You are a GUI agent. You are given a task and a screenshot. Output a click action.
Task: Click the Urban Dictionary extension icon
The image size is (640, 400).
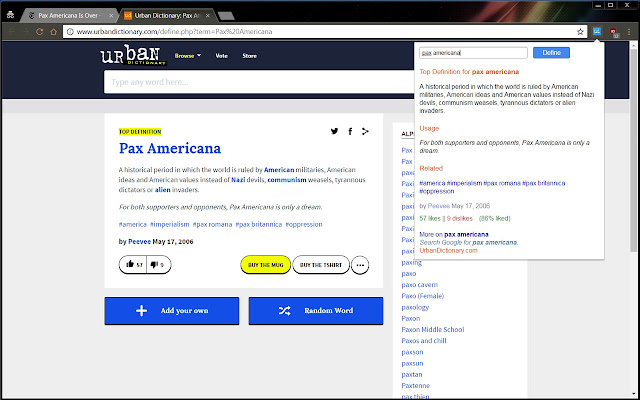click(597, 31)
